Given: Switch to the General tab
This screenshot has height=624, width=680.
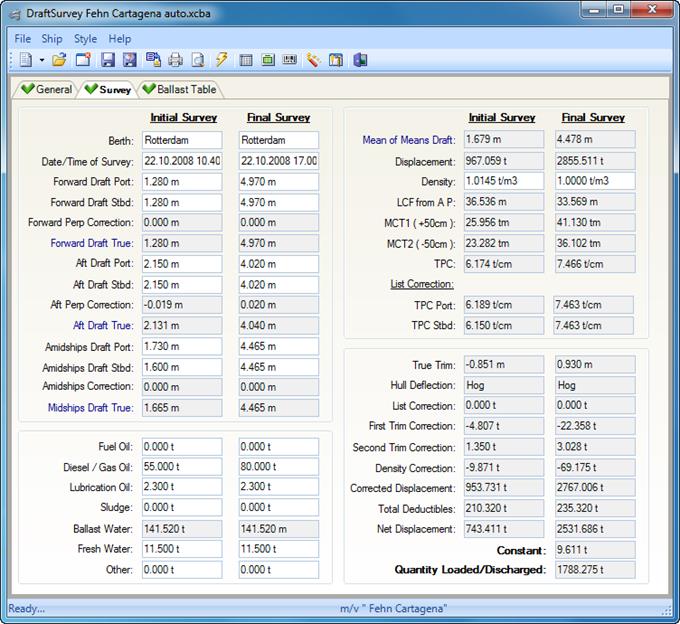Looking at the screenshot, I should 46,89.
